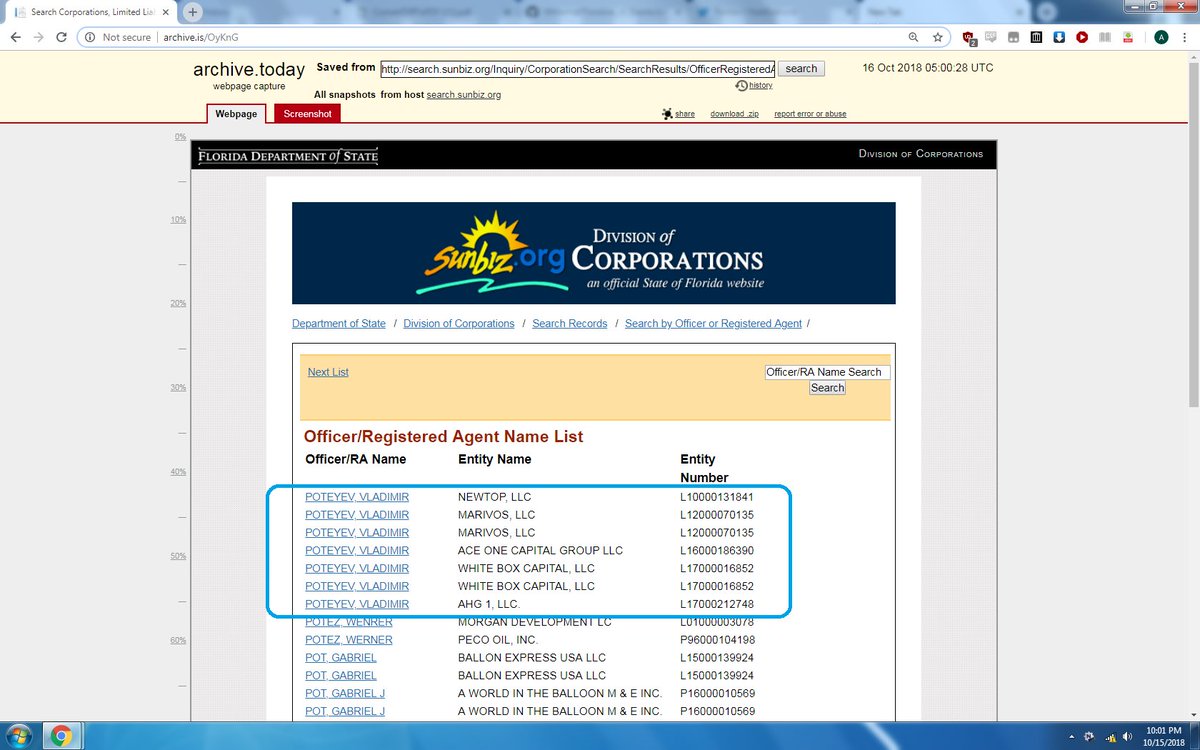Image resolution: width=1200 pixels, height=750 pixels.
Task: Open Search Records breadcrumb link
Action: click(x=570, y=324)
